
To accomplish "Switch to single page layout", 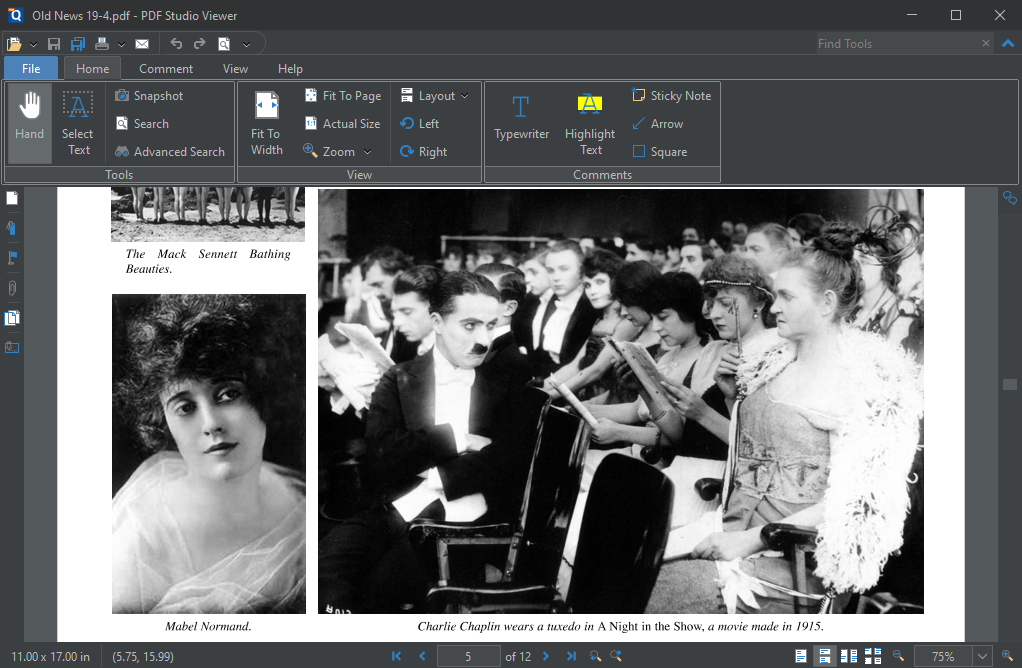I will [801, 656].
